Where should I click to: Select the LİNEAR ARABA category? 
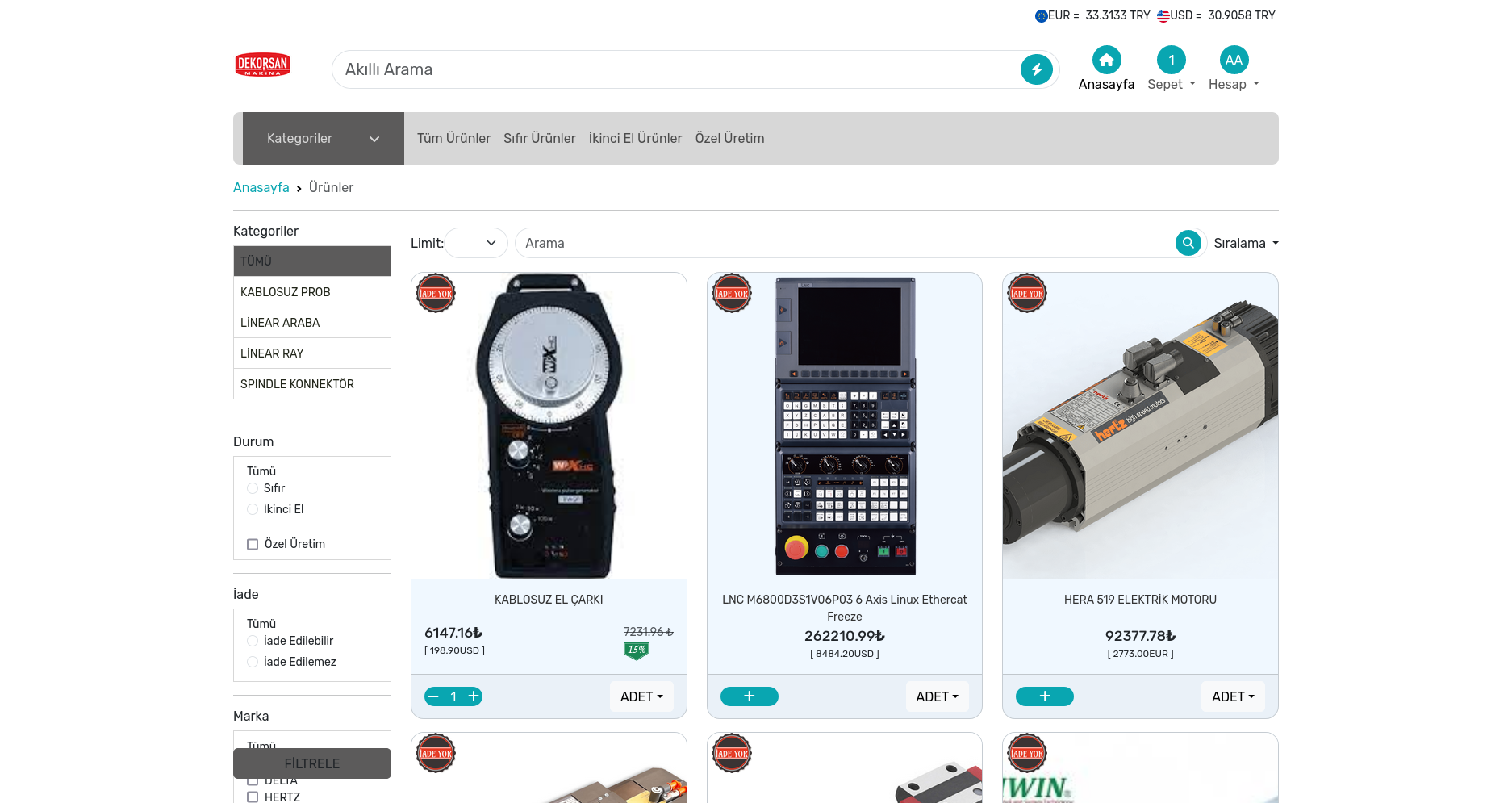tap(312, 323)
